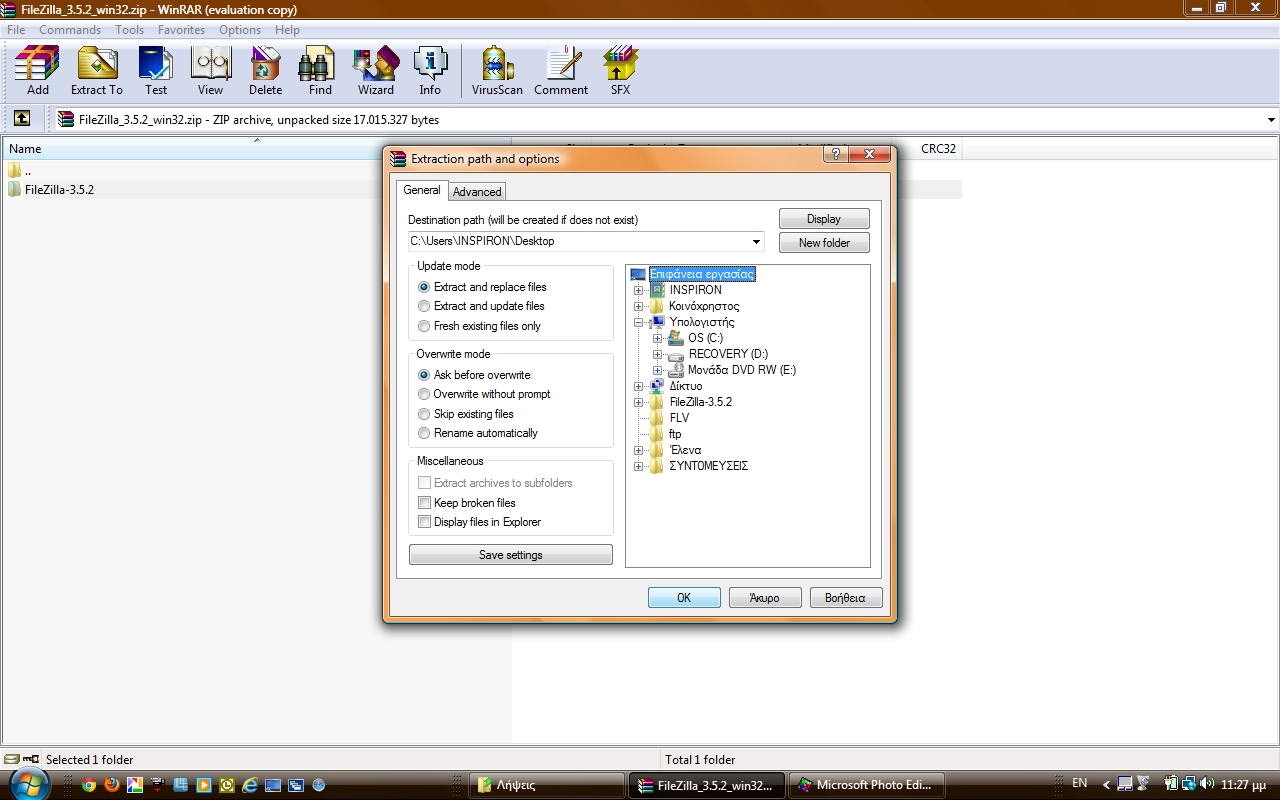Open the Wizard tool
The height and width of the screenshot is (800, 1280).
pyautogui.click(x=376, y=70)
